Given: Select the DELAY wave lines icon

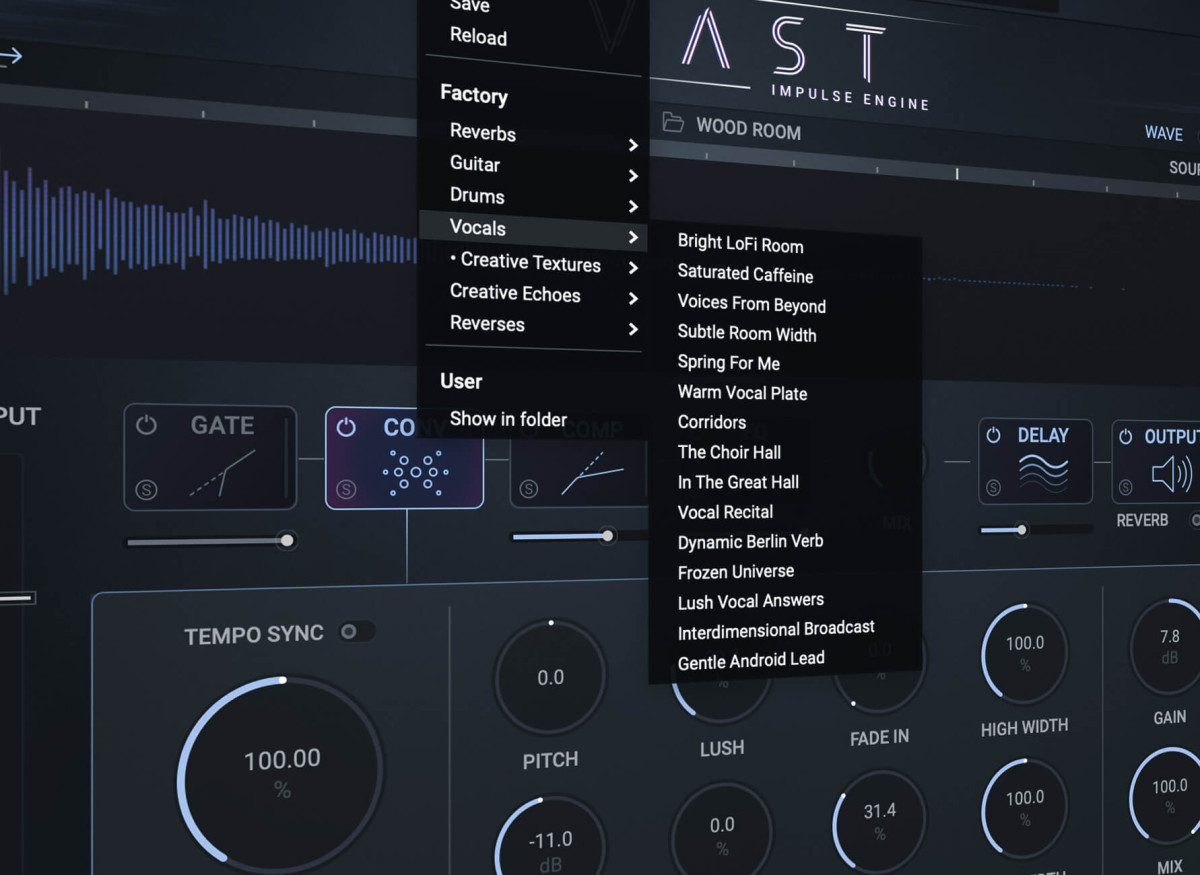Looking at the screenshot, I should point(1042,473).
